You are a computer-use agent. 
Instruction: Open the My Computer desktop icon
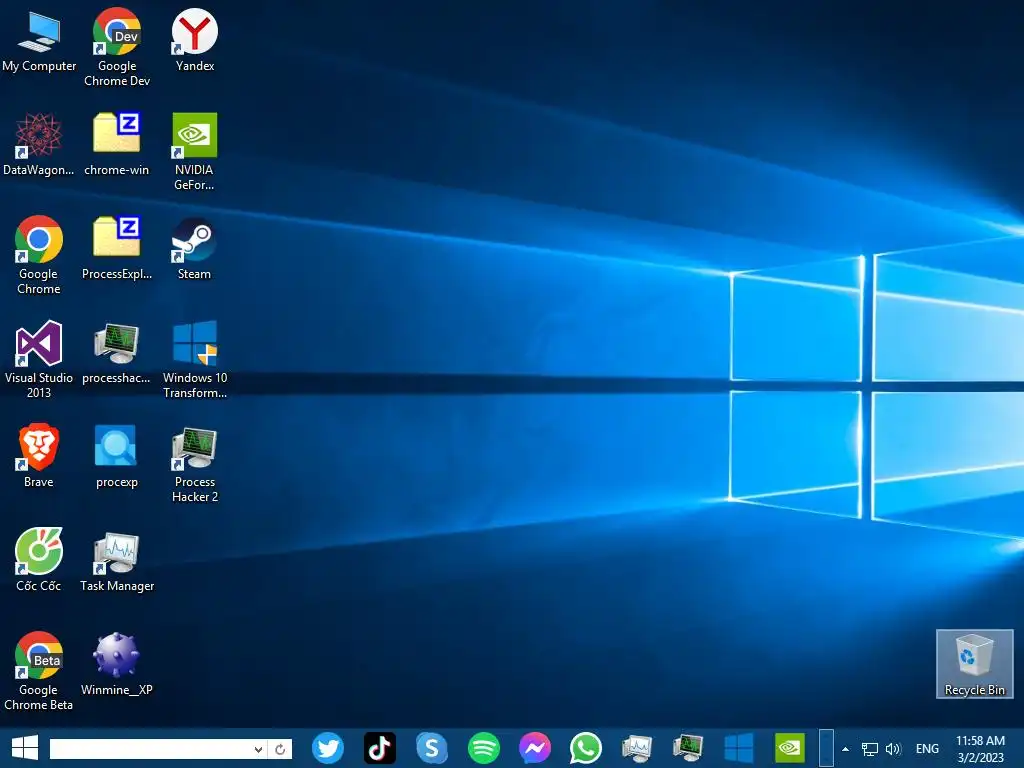point(39,40)
